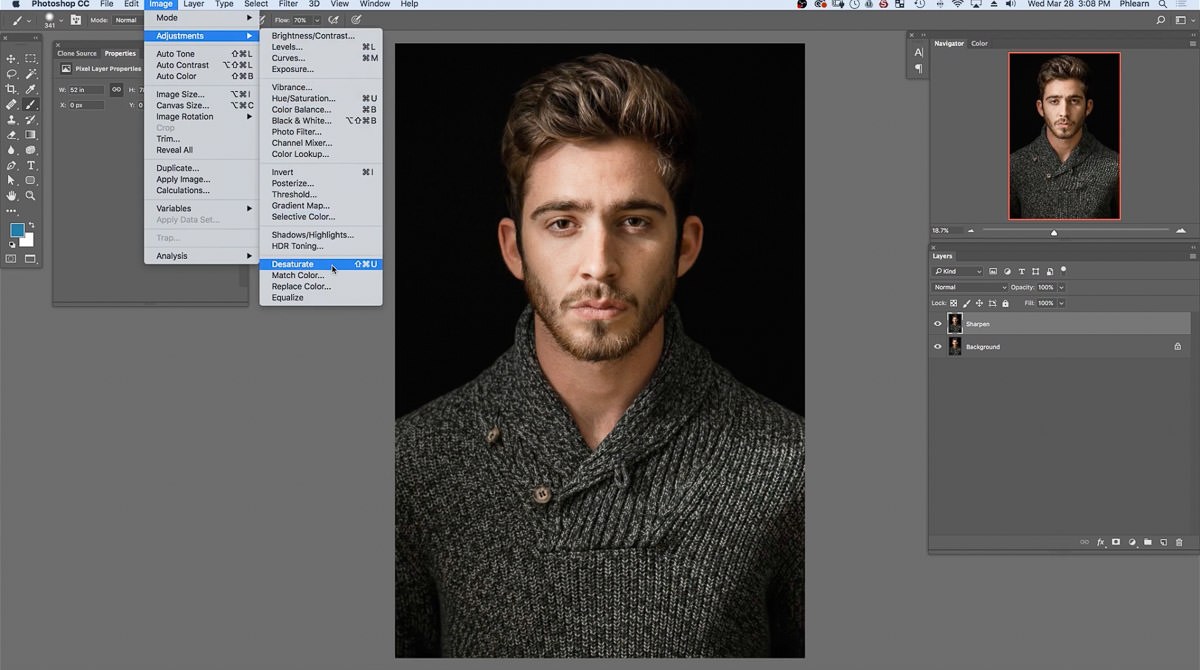
Task: Open the Flow percentage dropdown
Action: [317, 20]
